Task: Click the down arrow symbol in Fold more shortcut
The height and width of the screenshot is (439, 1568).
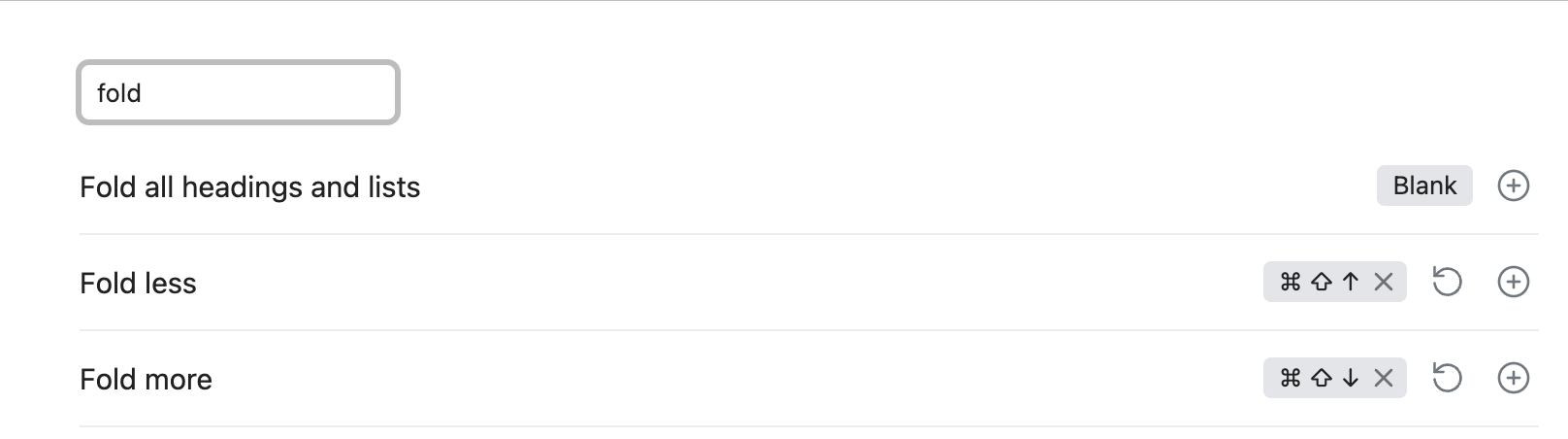Action: point(1351,378)
